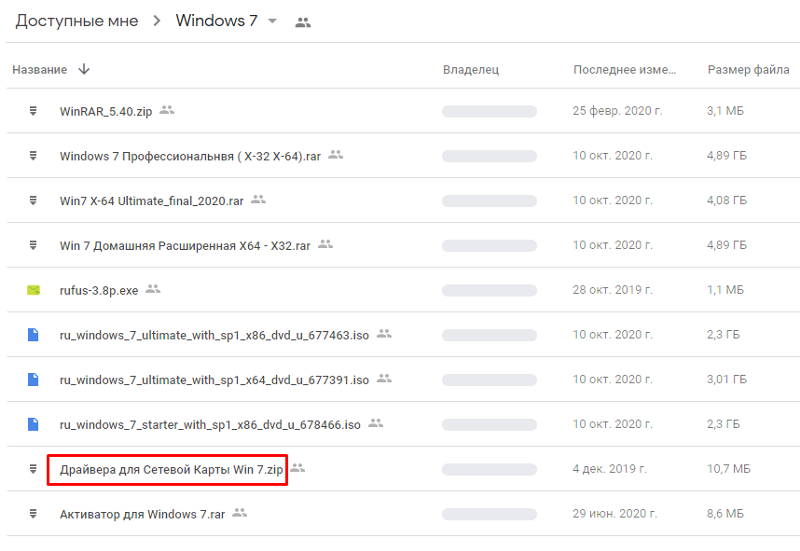Click the date 25 февр. 2020 г.
The image size is (800, 551).
coord(617,111)
